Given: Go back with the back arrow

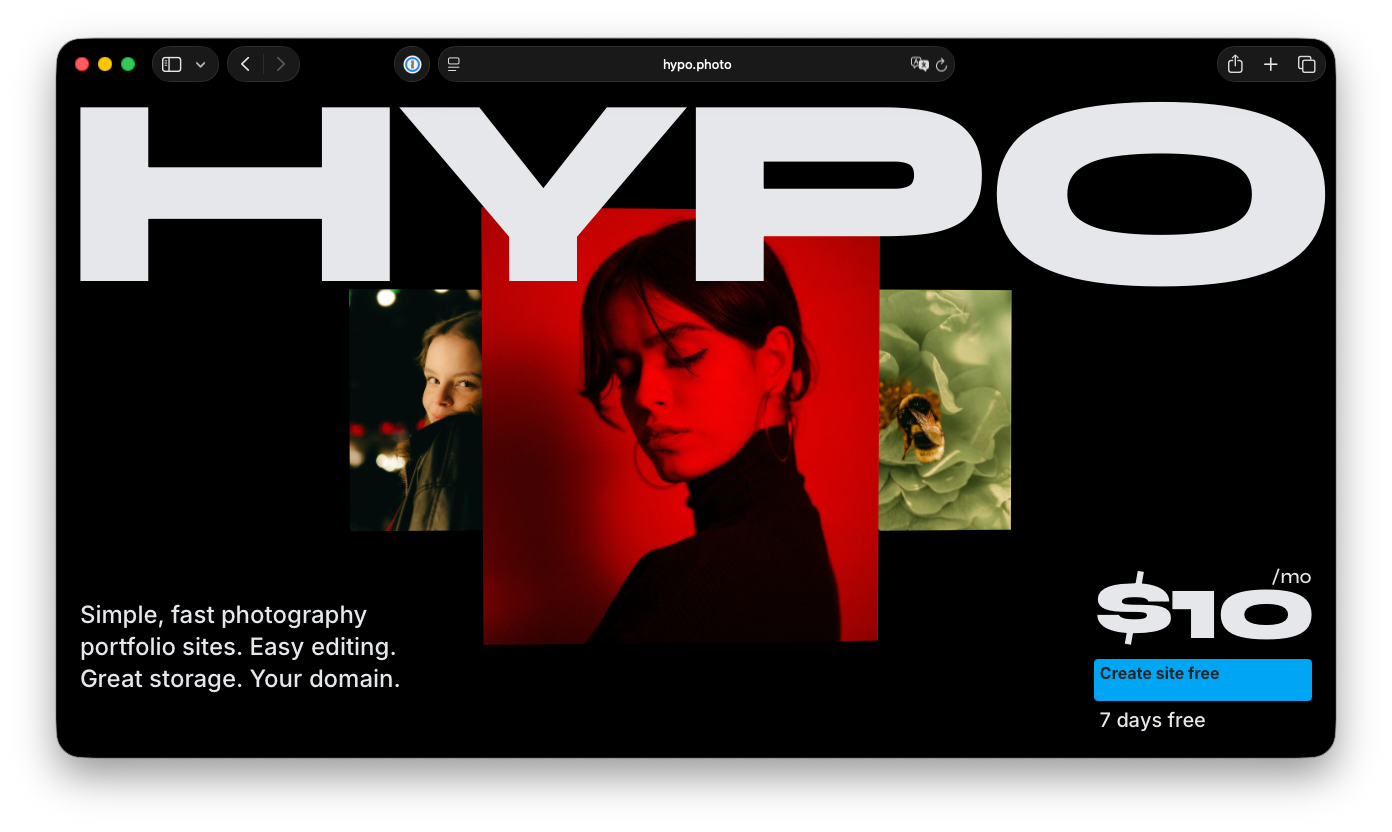Looking at the screenshot, I should tap(245, 64).
